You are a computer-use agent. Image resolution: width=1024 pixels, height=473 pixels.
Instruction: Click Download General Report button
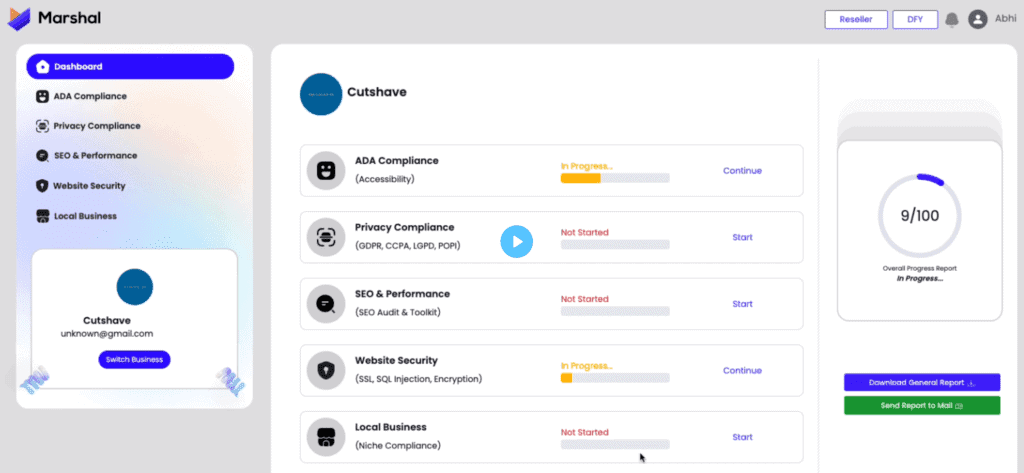click(x=921, y=382)
